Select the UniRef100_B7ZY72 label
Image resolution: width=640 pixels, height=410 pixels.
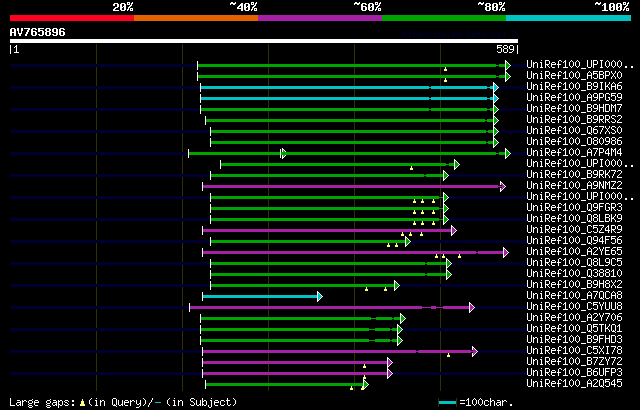coord(574,362)
